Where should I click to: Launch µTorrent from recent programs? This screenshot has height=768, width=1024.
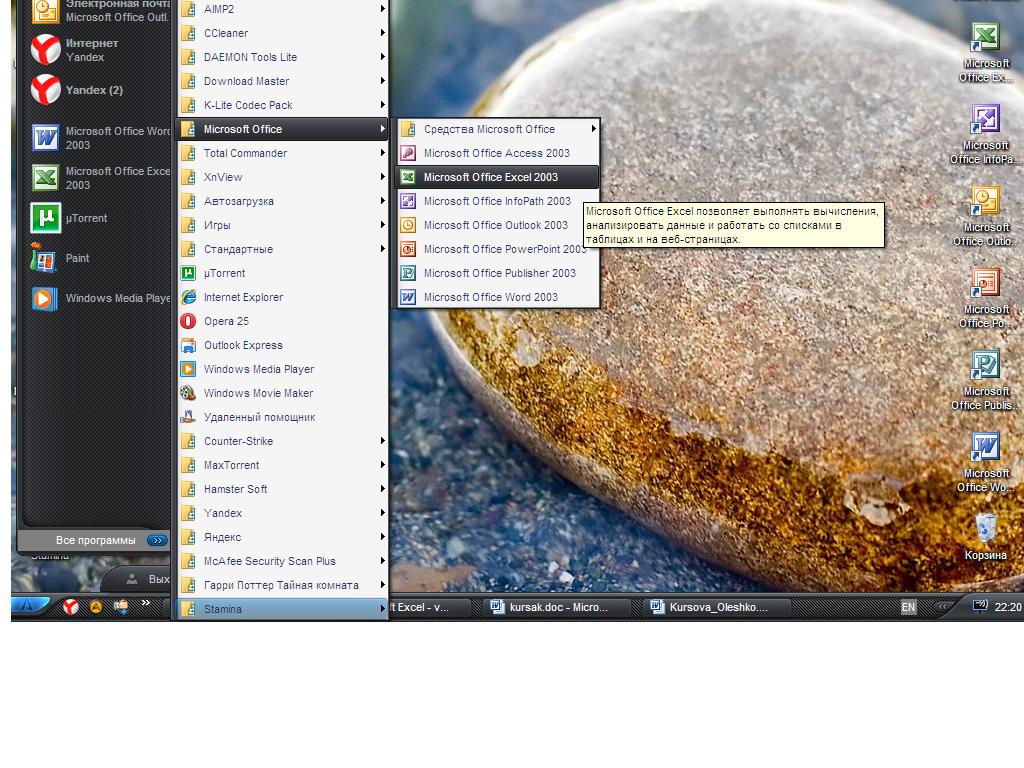pyautogui.click(x=98, y=218)
